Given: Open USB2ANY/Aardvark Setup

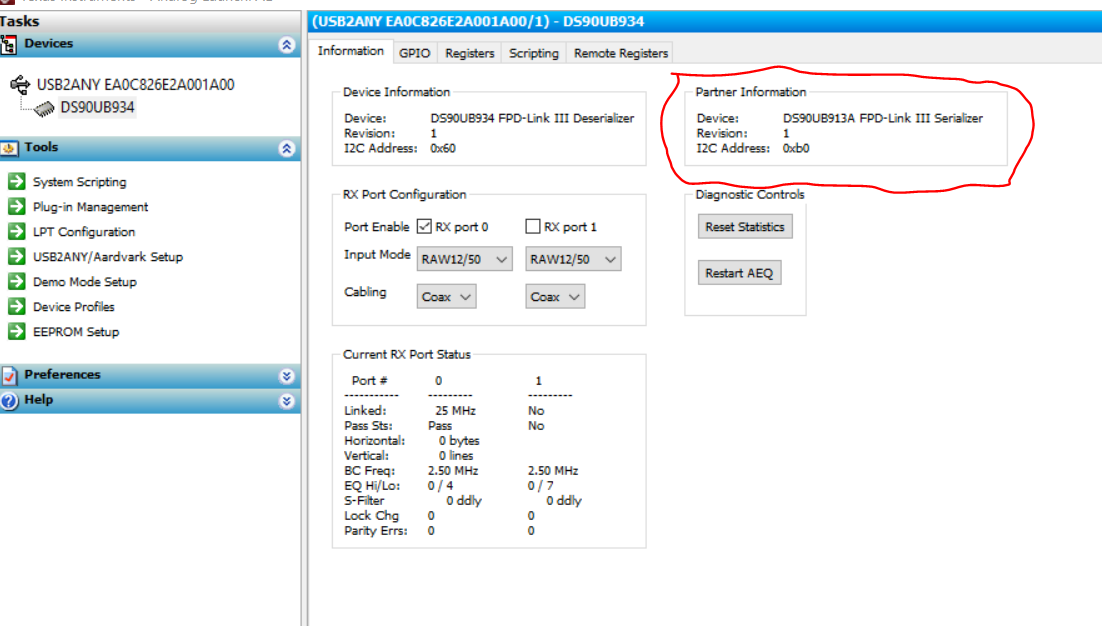Looking at the screenshot, I should pyautogui.click(x=108, y=257).
